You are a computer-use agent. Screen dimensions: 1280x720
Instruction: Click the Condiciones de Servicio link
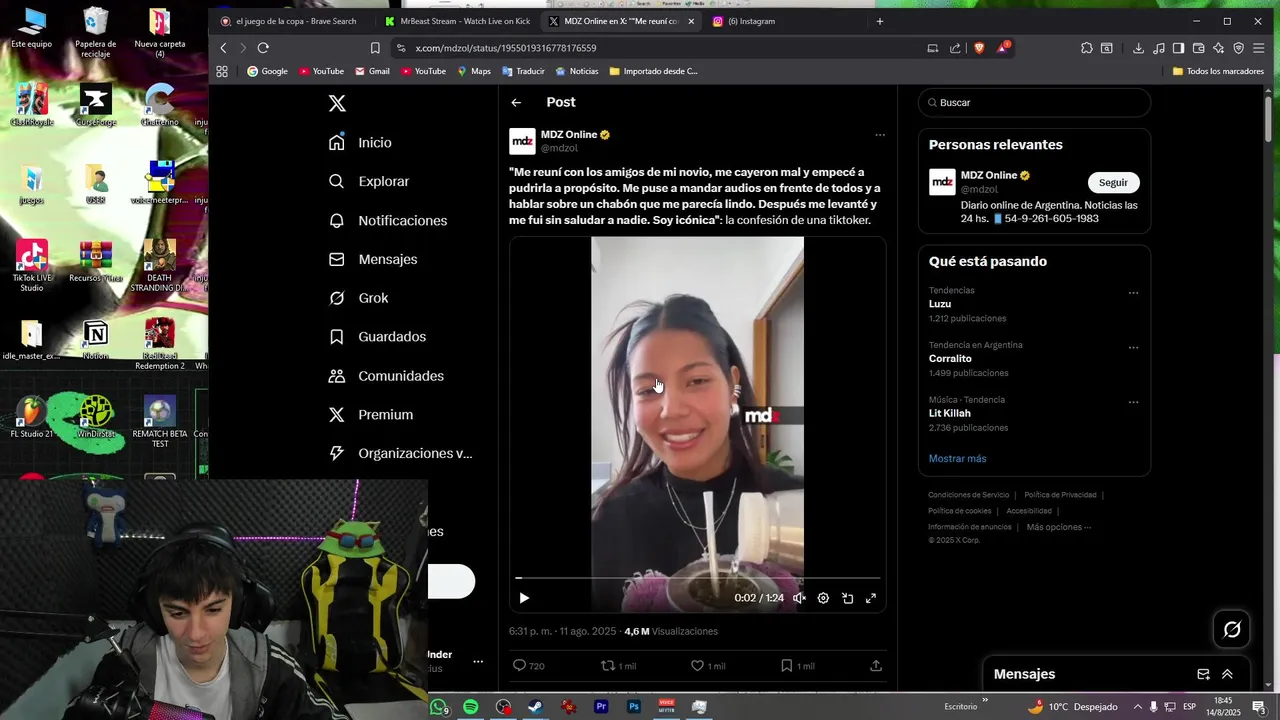pos(968,495)
